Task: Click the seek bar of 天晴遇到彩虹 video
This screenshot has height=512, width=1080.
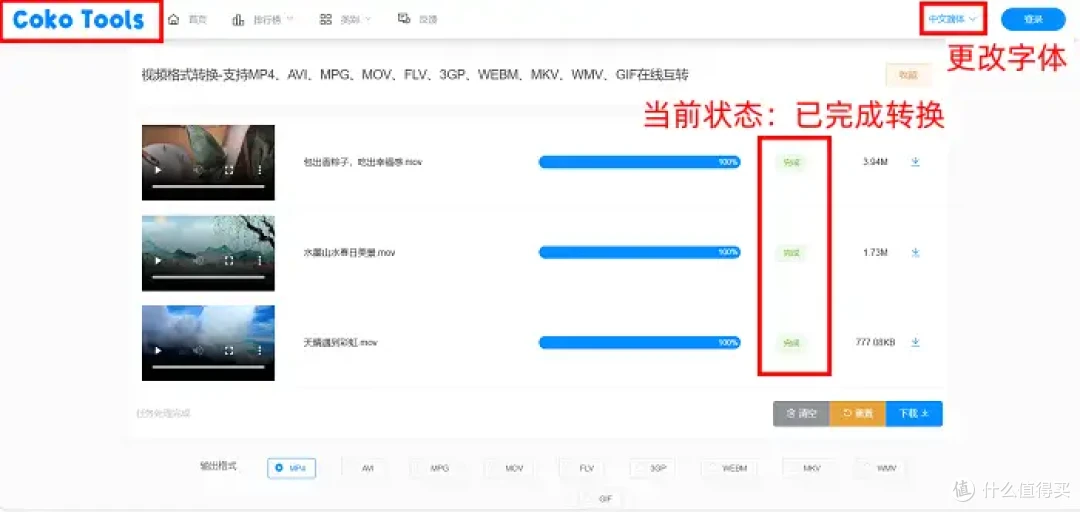Action: coord(208,367)
